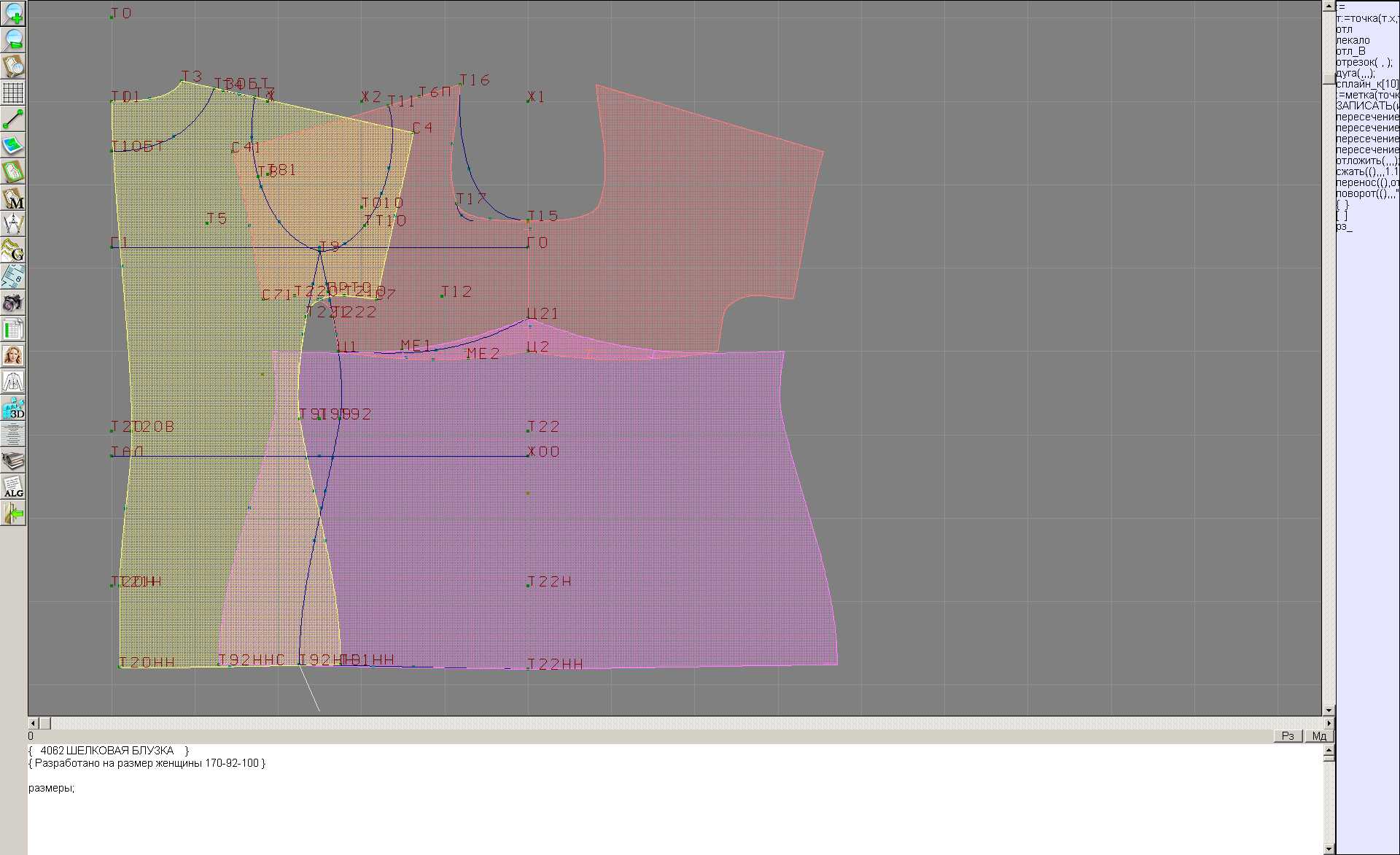Toggle the grid display icon
Image resolution: width=1400 pixels, height=855 pixels.
13,93
